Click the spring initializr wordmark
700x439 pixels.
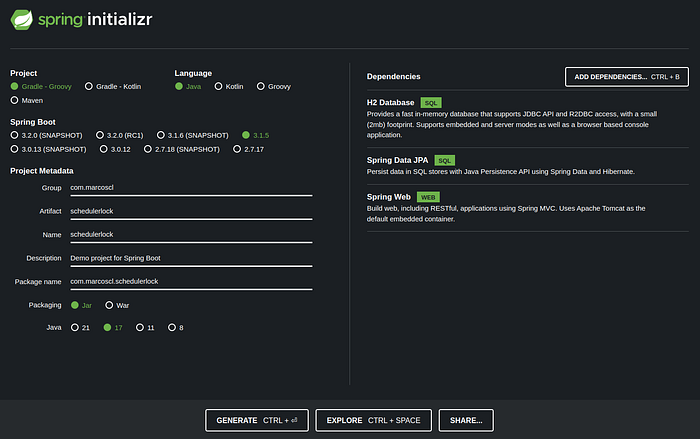[x=95, y=20]
